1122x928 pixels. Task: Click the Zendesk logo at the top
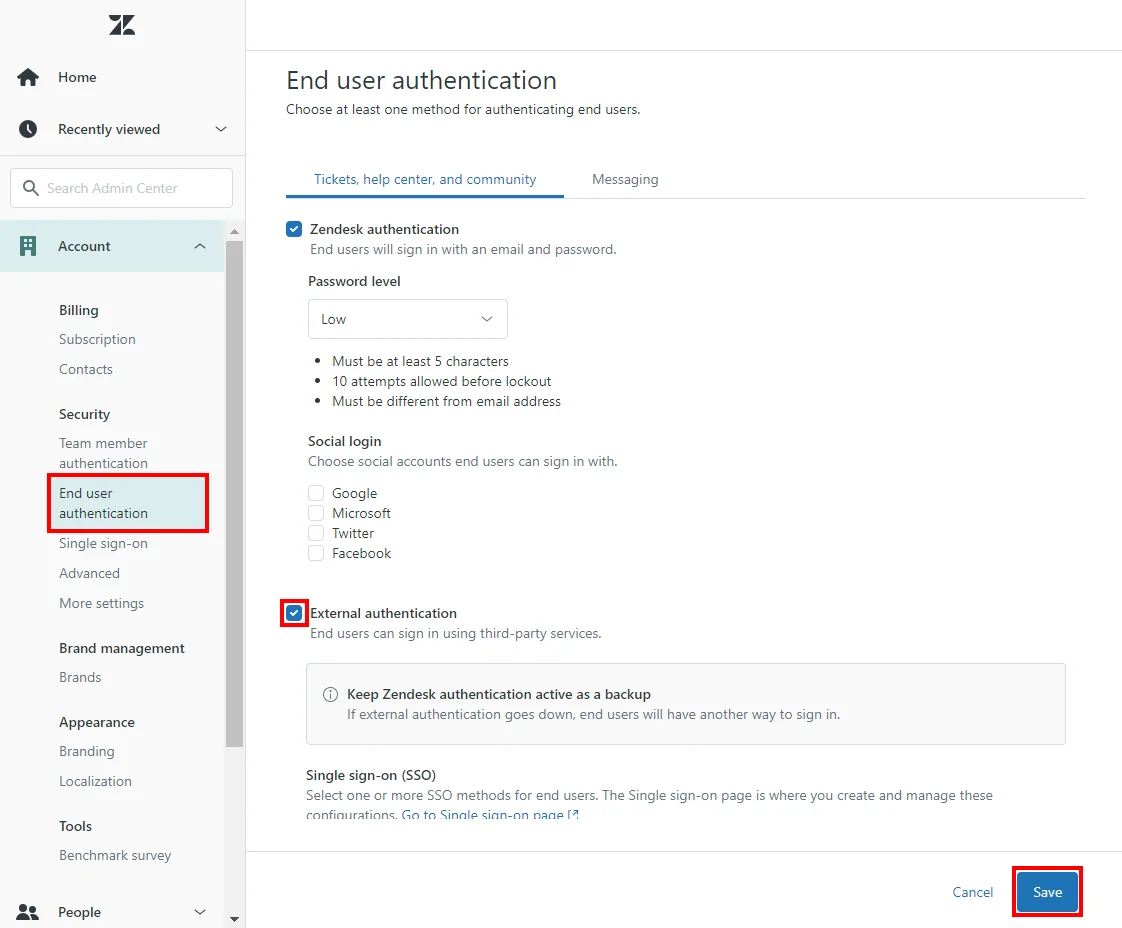click(x=121, y=25)
